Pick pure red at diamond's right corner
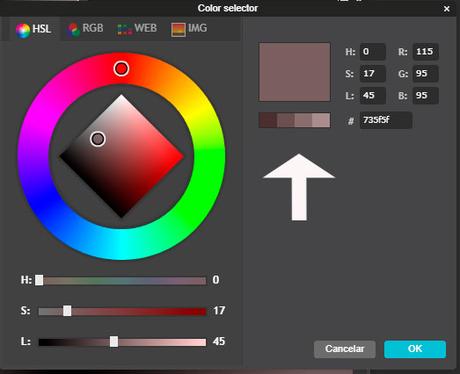460x374 pixels. coord(181,156)
